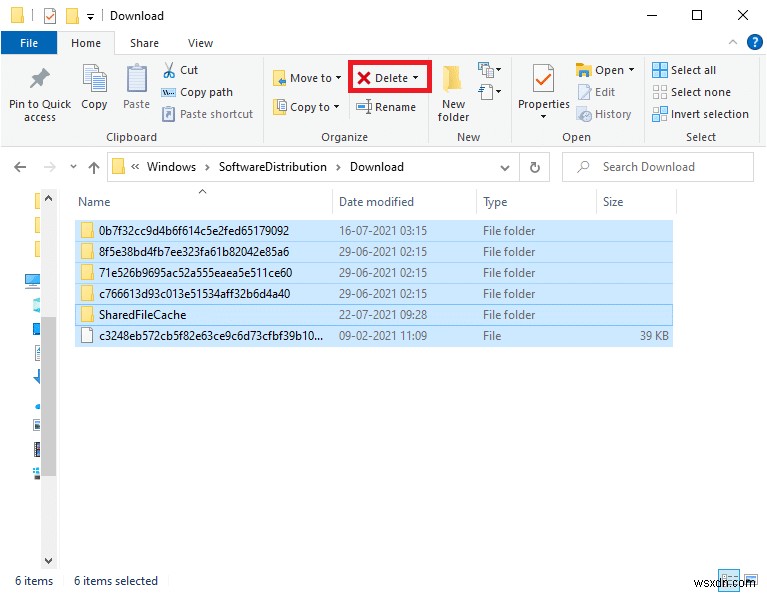The image size is (767, 593).
Task: Click the 16-07-2021 03:15 date cell
Action: click(x=383, y=231)
